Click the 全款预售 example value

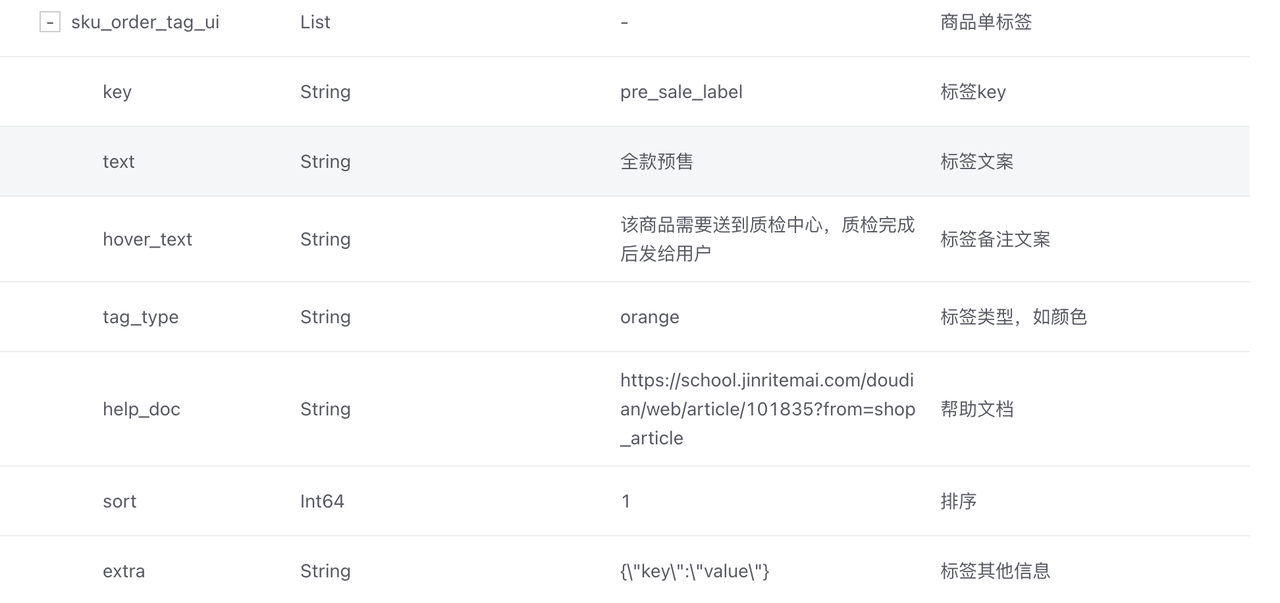click(656, 162)
